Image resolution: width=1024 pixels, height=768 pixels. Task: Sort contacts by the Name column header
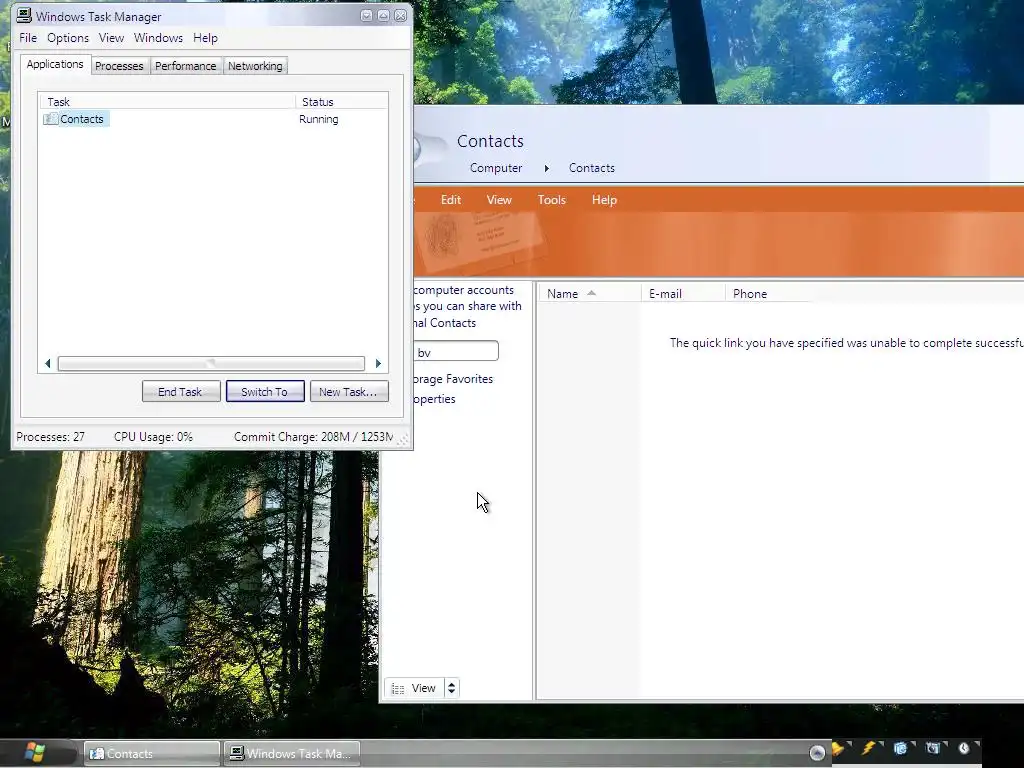point(590,294)
